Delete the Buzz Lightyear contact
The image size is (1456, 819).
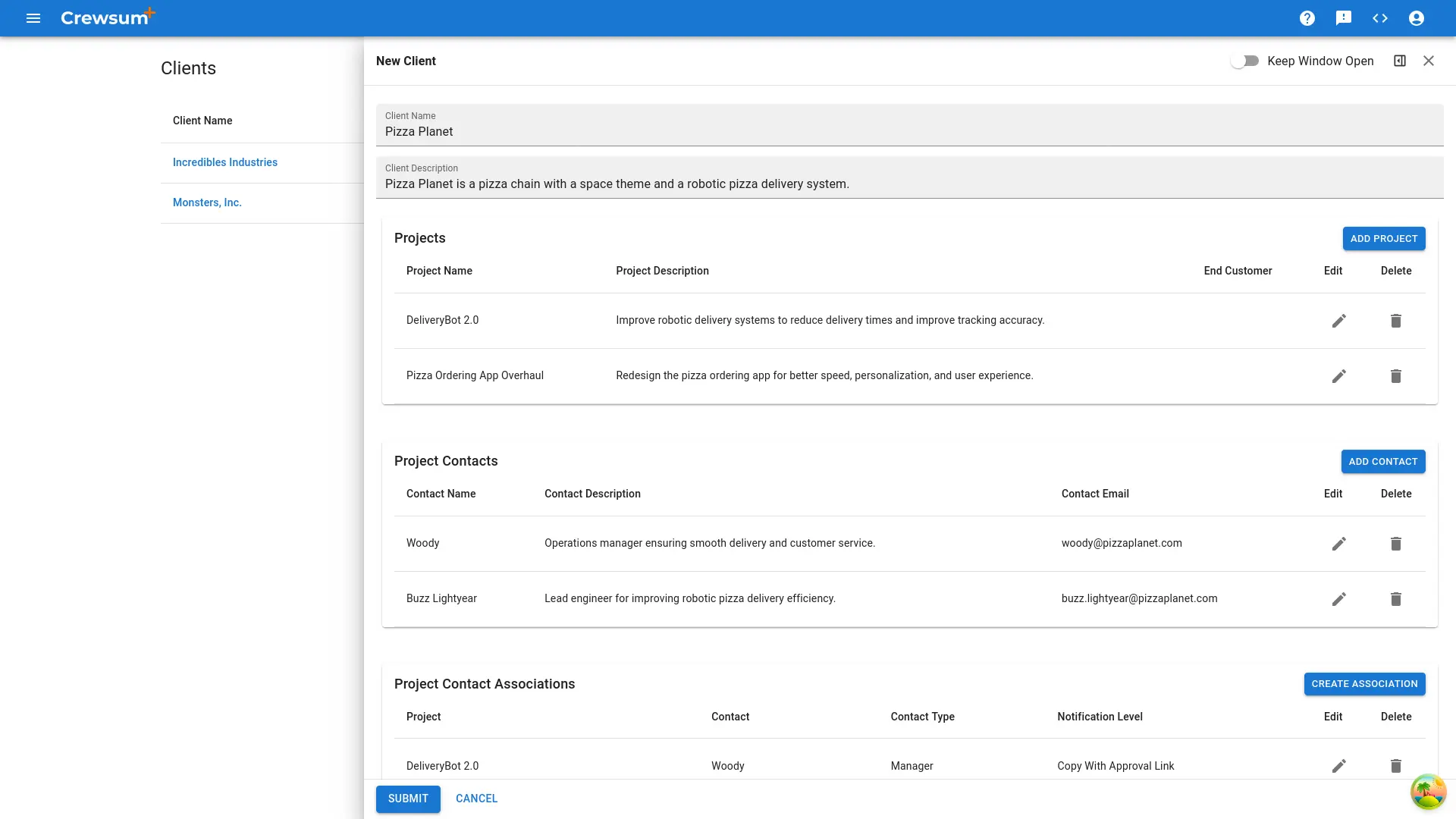point(1395,599)
